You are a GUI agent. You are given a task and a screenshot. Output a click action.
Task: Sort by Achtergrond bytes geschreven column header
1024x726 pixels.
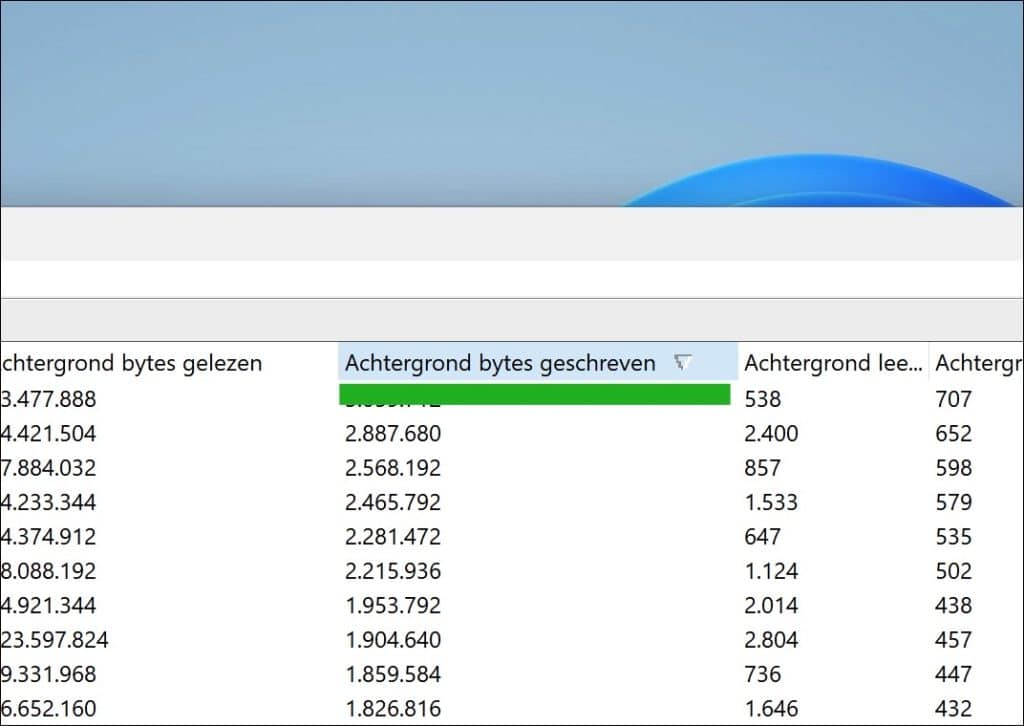coord(537,362)
